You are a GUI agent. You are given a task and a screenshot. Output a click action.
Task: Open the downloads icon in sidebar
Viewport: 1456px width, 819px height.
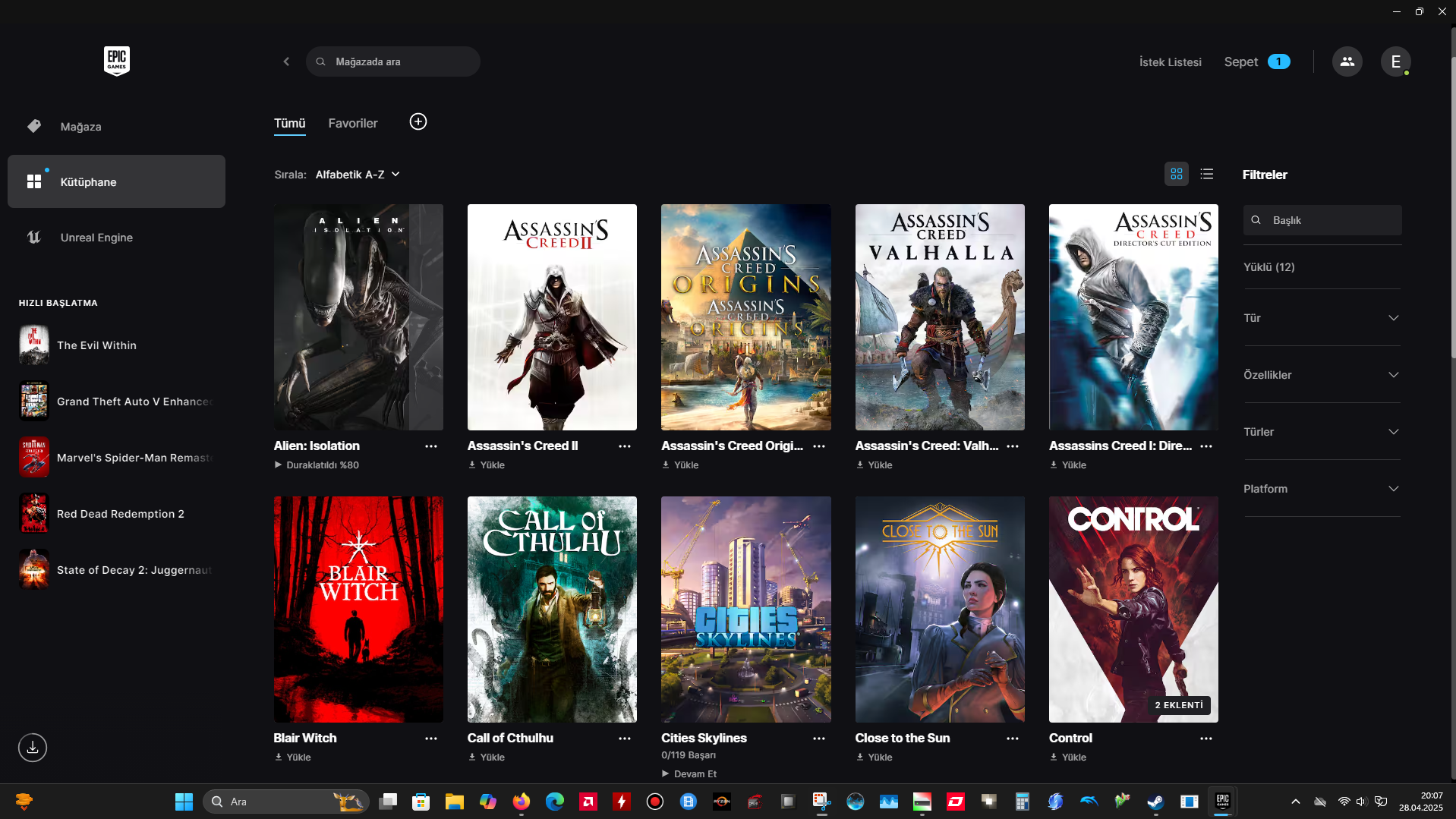pos(33,748)
